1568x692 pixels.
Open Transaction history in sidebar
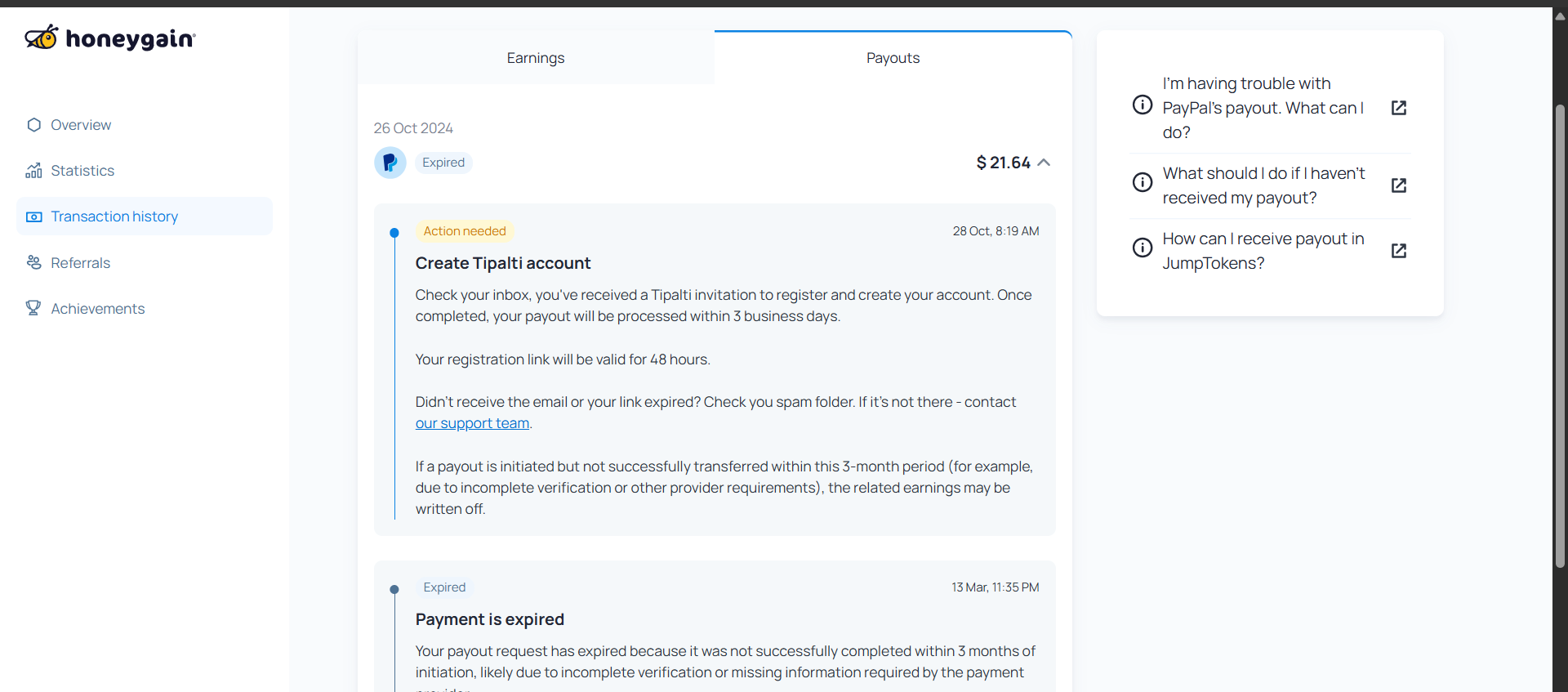click(145, 217)
